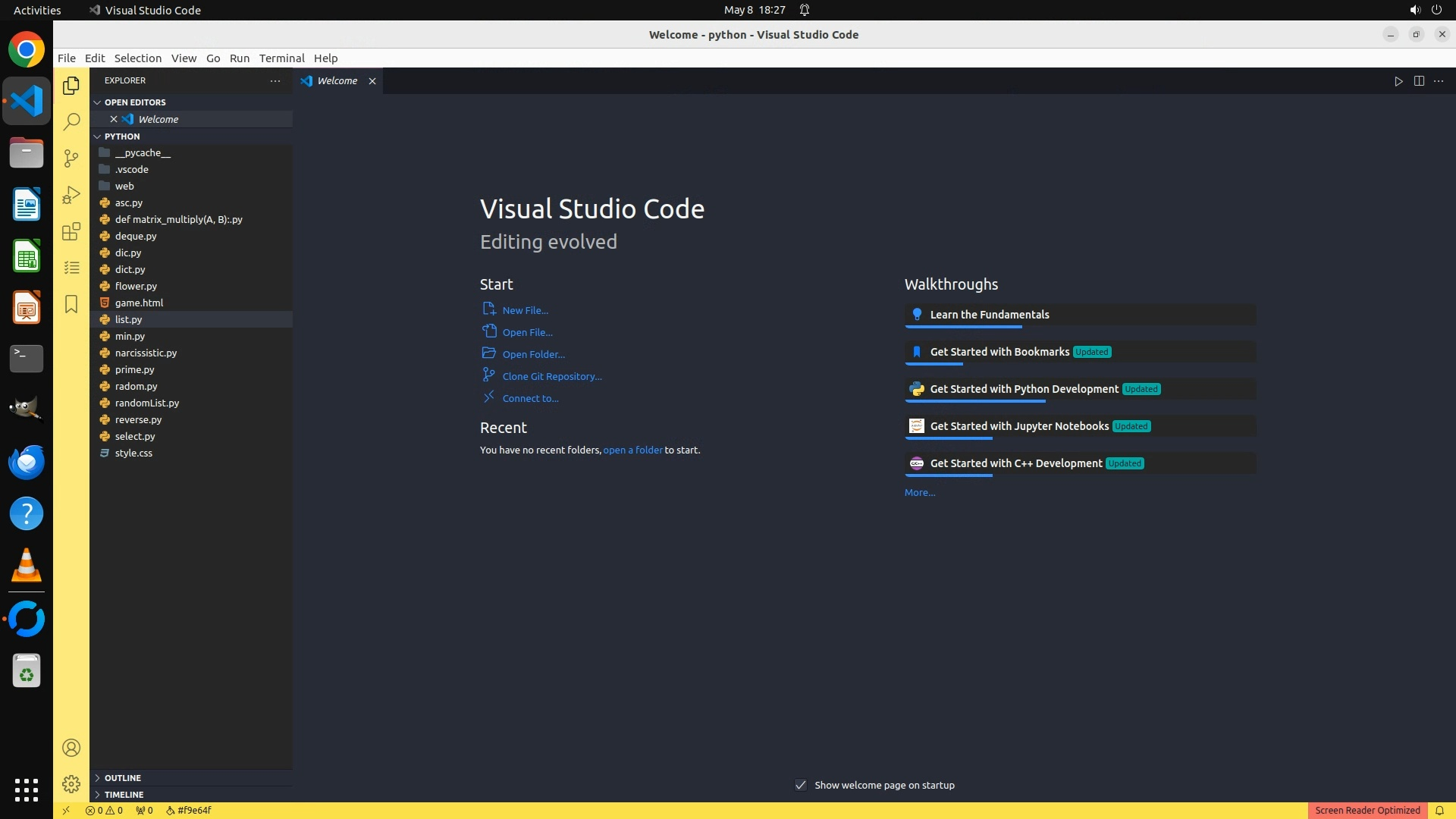Open Run and Debug view

point(71,195)
